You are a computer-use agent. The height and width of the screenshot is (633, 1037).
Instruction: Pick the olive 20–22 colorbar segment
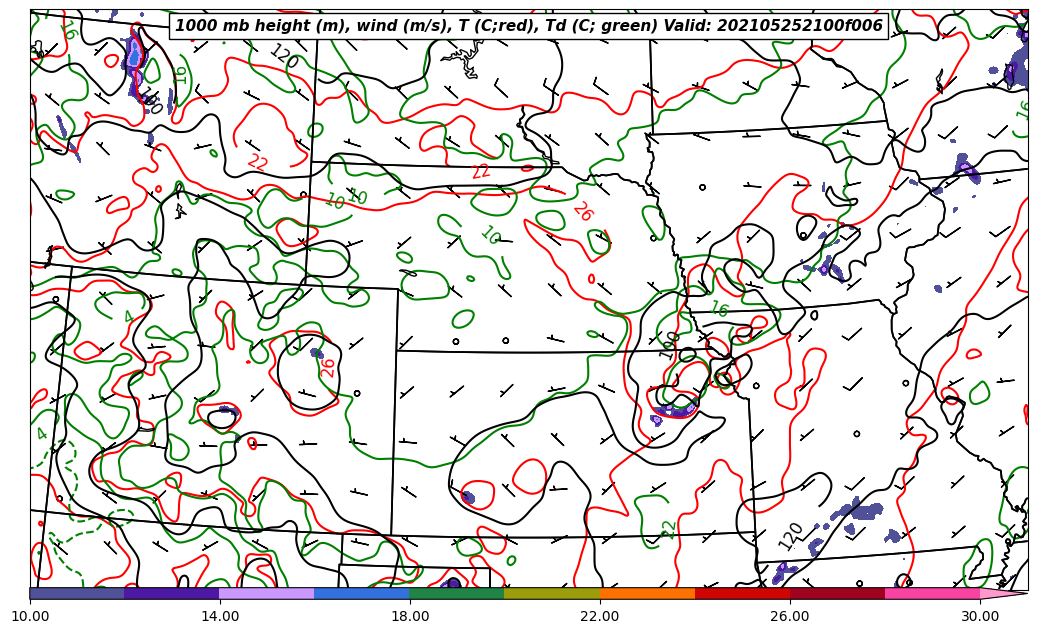[x=552, y=593]
